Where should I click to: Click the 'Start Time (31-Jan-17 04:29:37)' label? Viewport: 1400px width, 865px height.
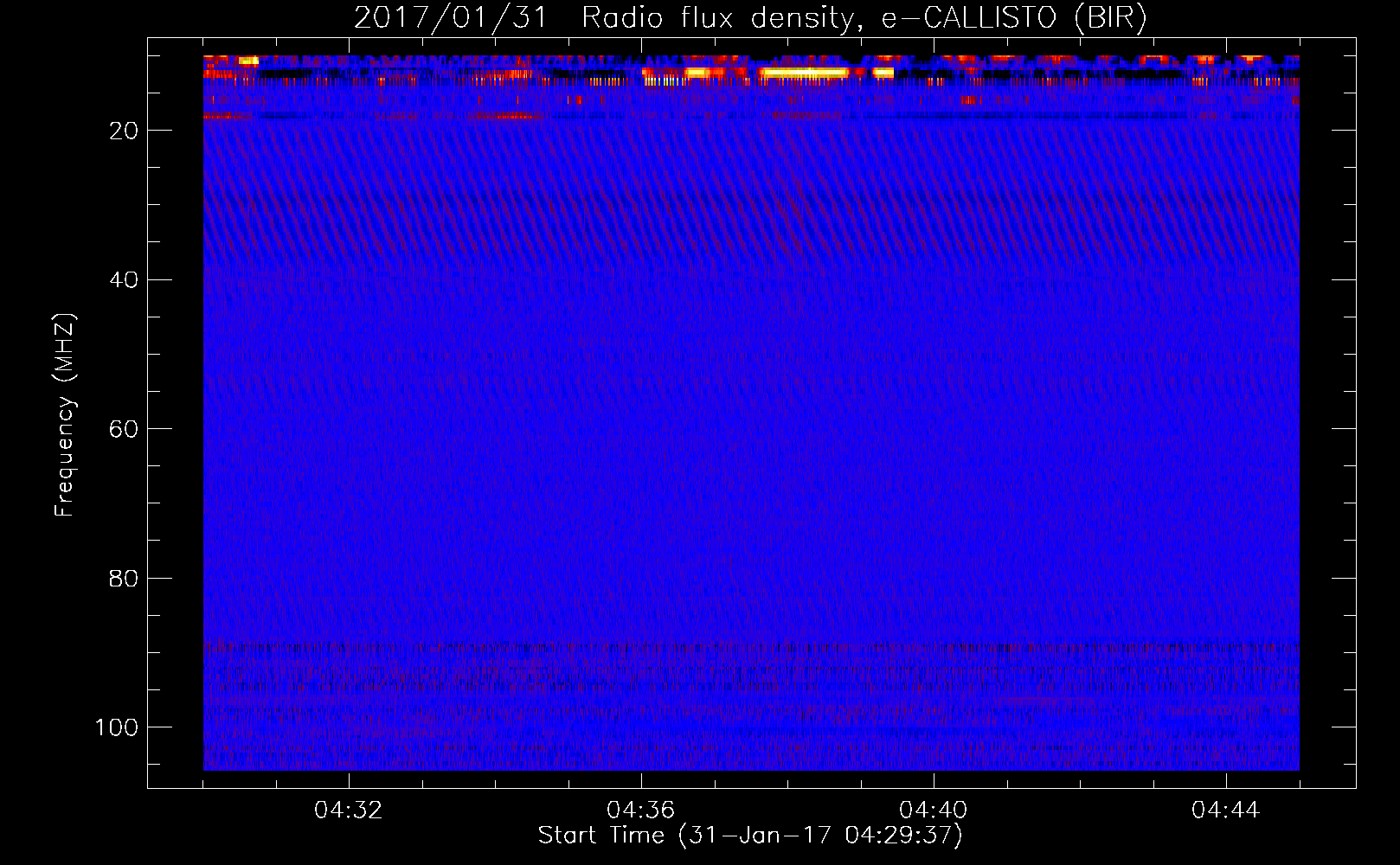[x=750, y=836]
